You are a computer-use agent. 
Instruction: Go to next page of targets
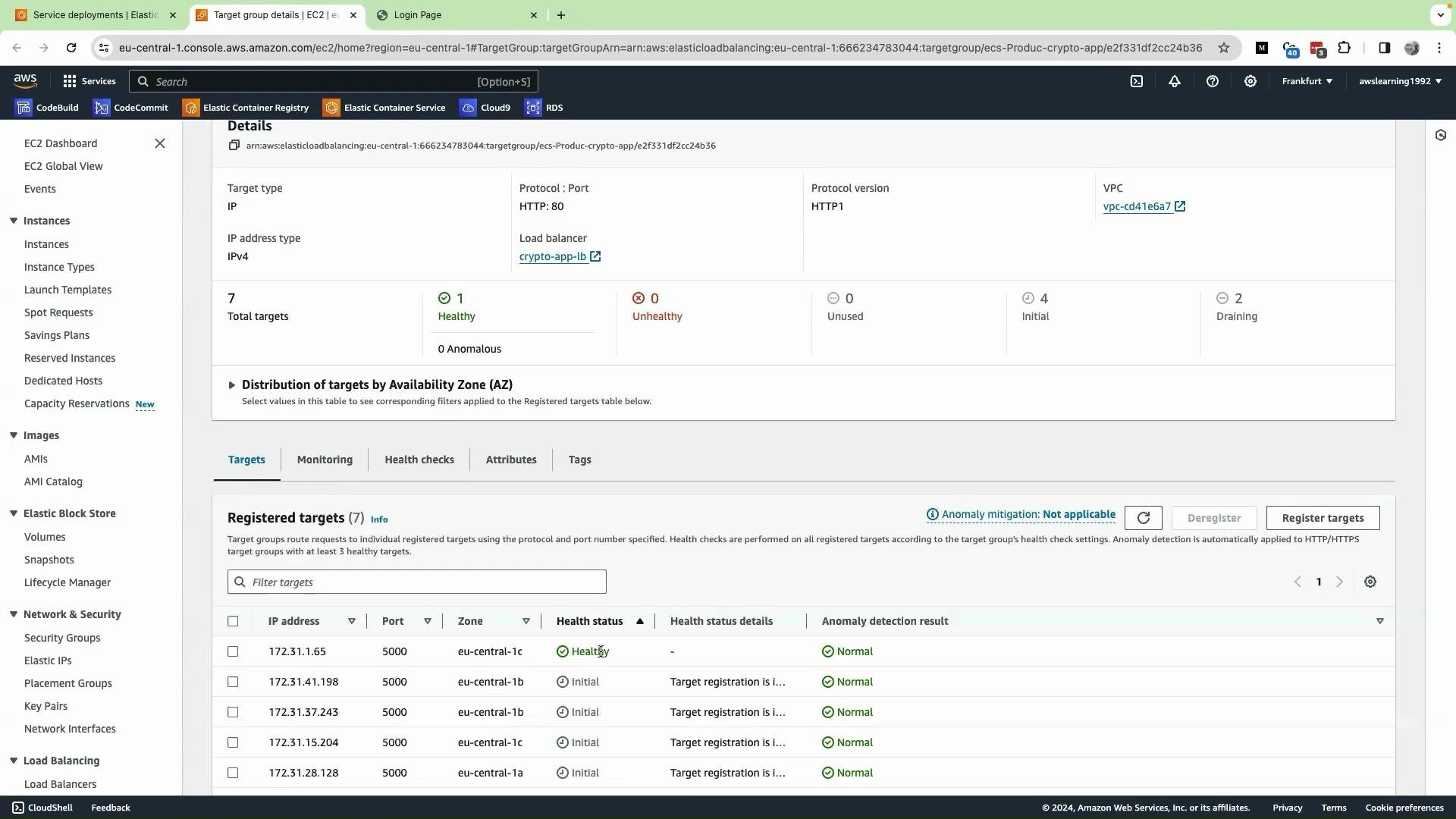tap(1340, 582)
